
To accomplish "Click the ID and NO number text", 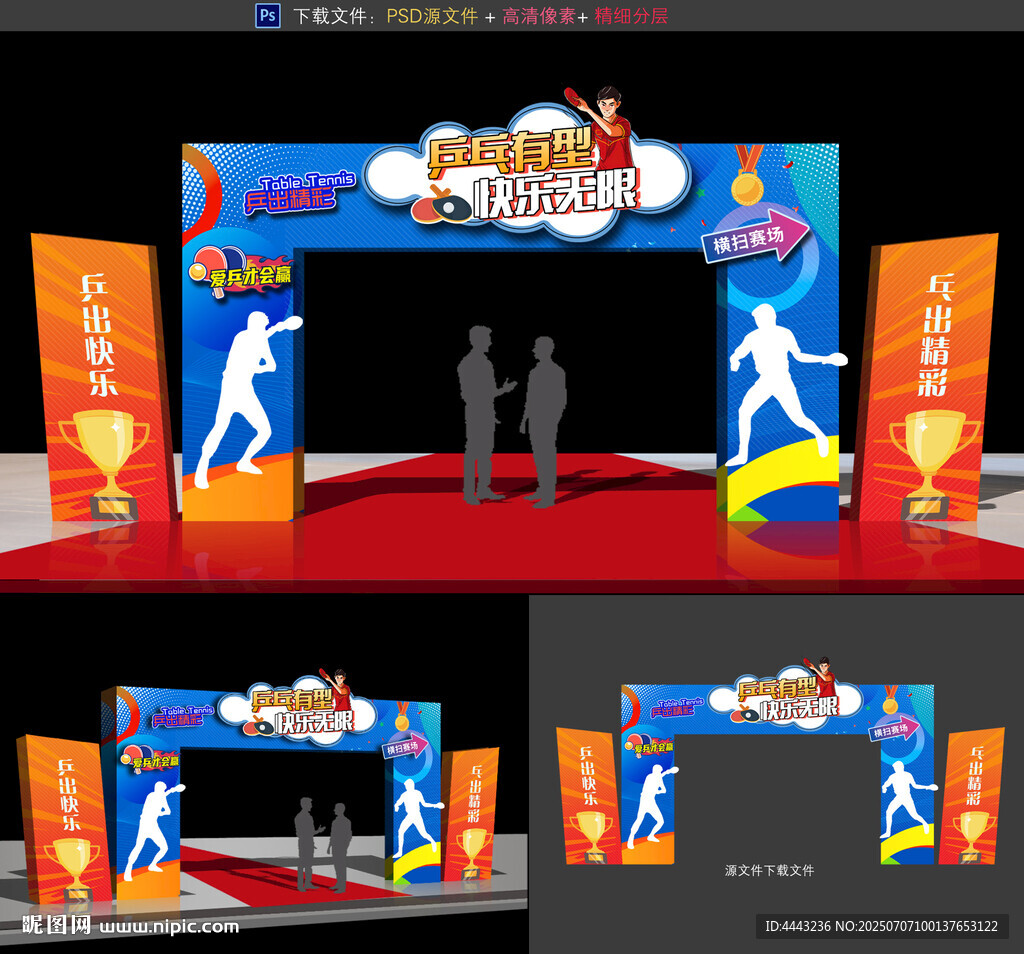I will (x=882, y=926).
